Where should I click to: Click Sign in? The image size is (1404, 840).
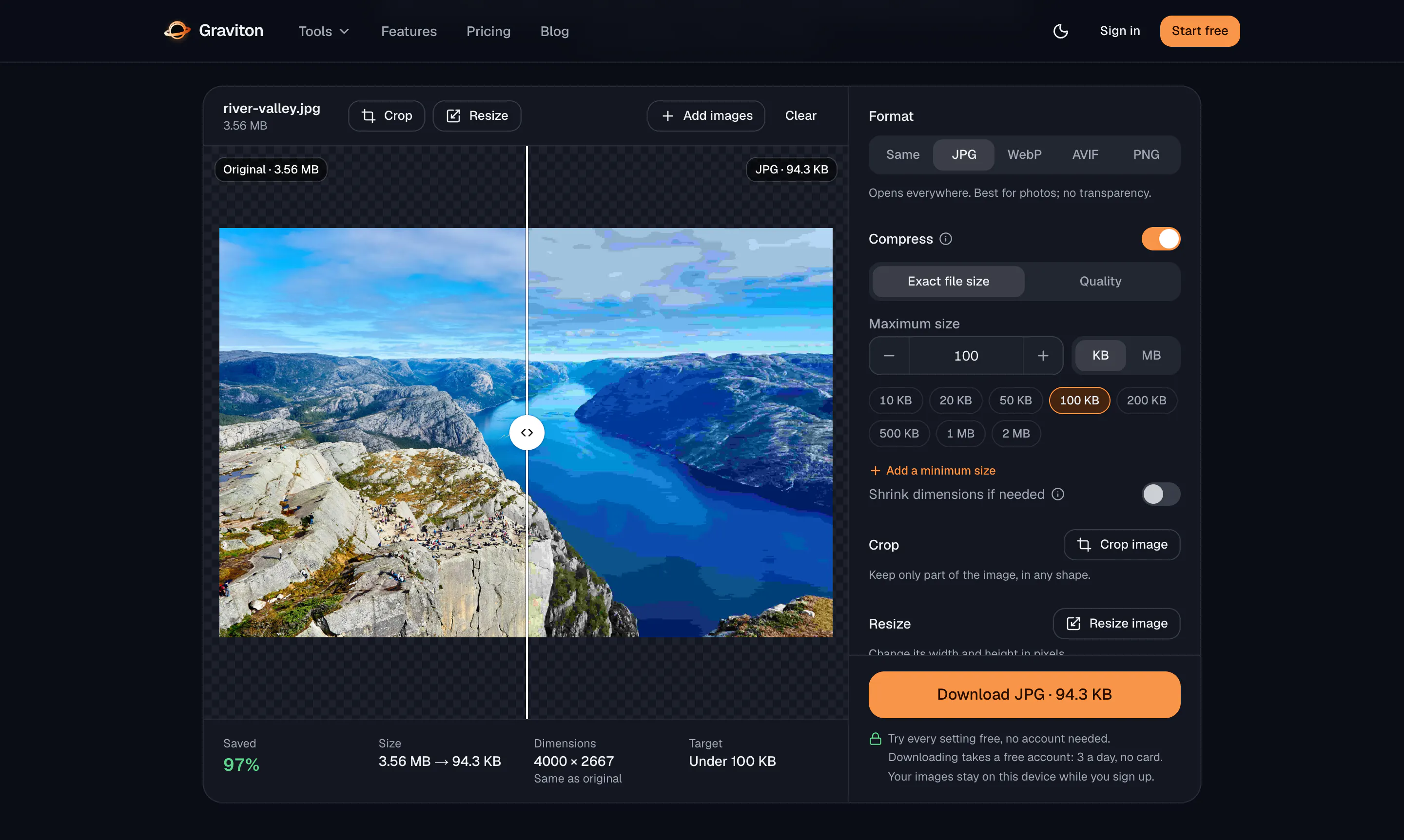(x=1119, y=31)
